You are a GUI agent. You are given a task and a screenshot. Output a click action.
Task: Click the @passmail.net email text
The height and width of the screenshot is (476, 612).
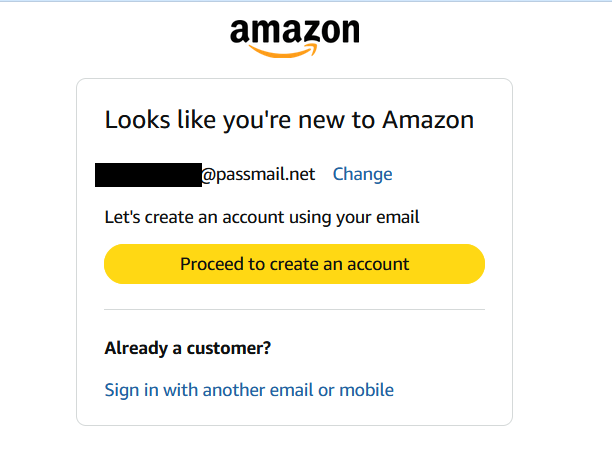pyautogui.click(x=258, y=174)
